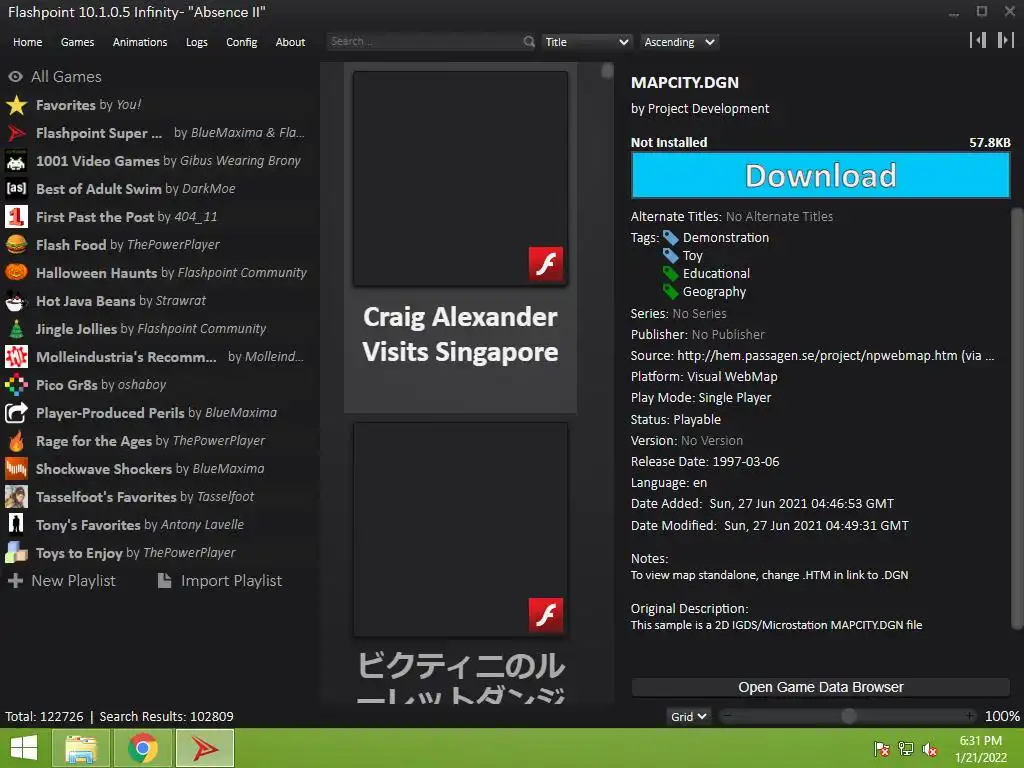Click New Playlist
Image resolution: width=1024 pixels, height=768 pixels.
click(61, 581)
